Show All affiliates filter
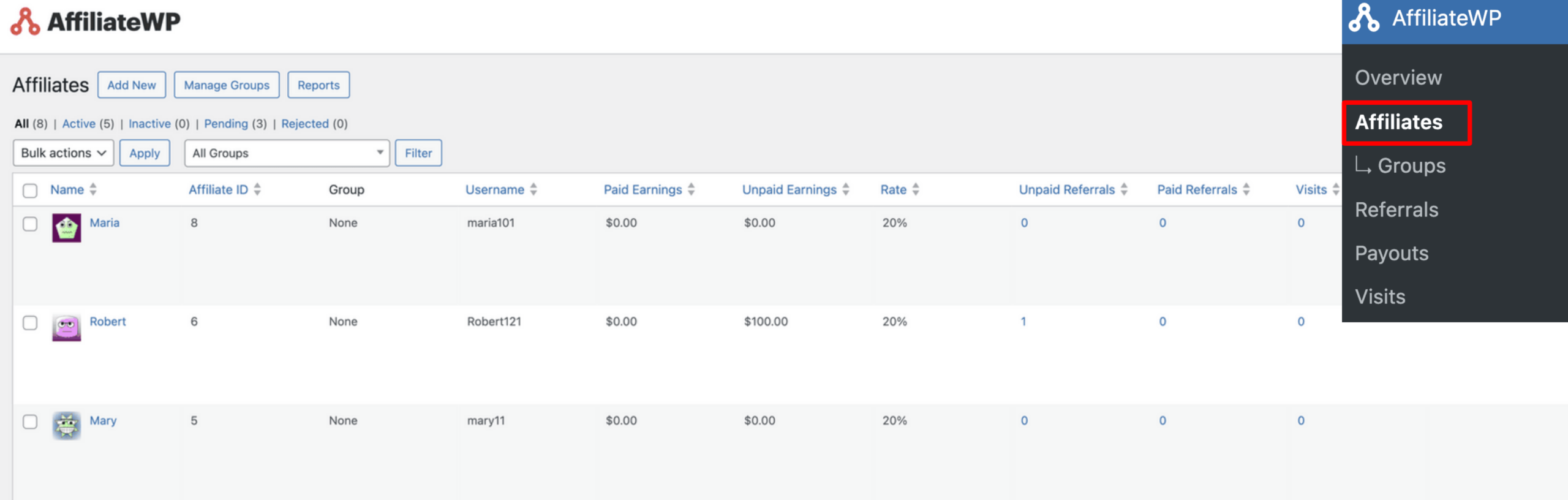The height and width of the screenshot is (500, 1568). pos(21,123)
